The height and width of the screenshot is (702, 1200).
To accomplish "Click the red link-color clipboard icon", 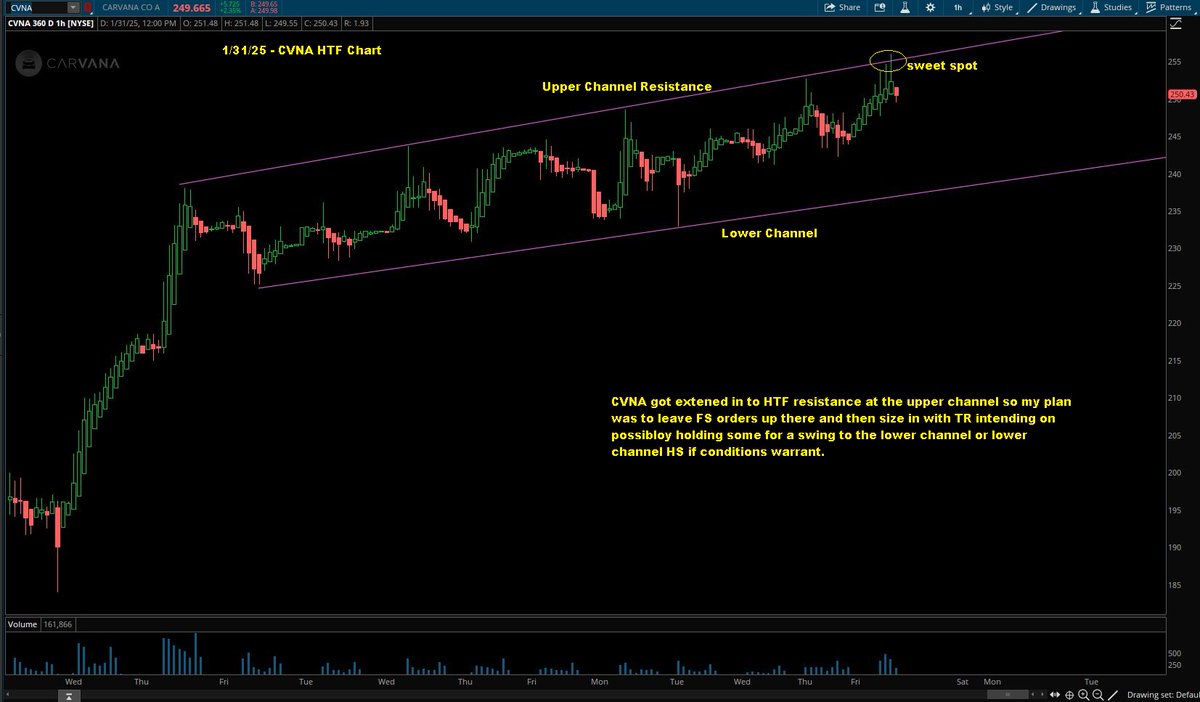I will click(x=88, y=8).
